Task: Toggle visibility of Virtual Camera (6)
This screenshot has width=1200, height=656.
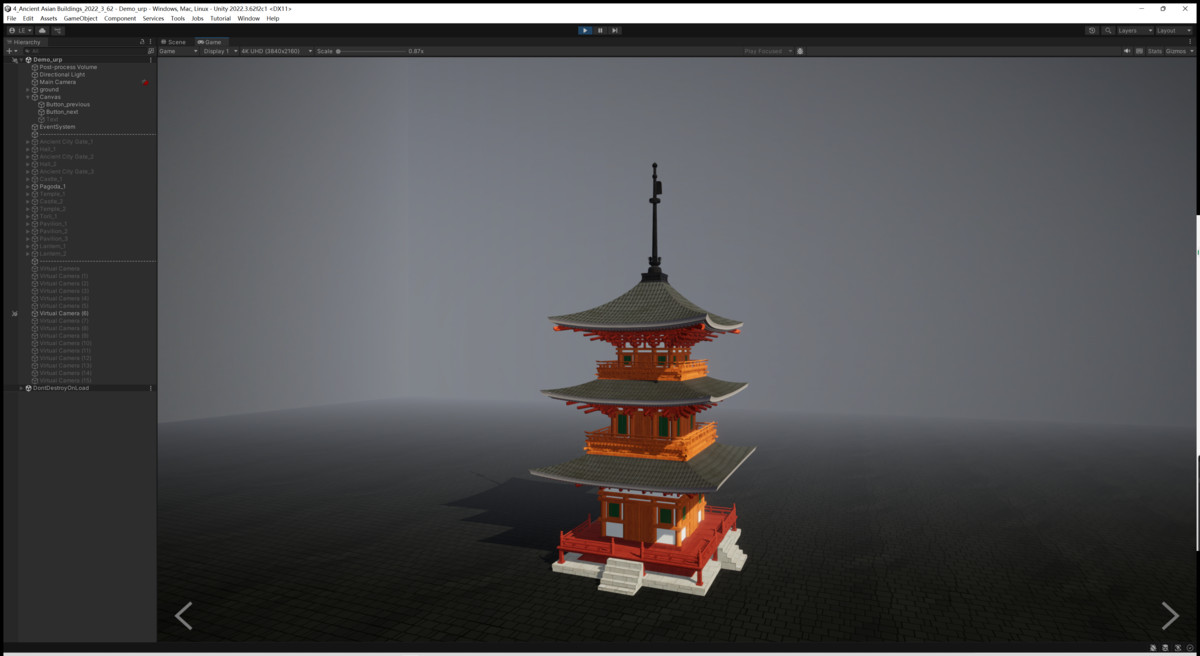Action: tap(14, 313)
